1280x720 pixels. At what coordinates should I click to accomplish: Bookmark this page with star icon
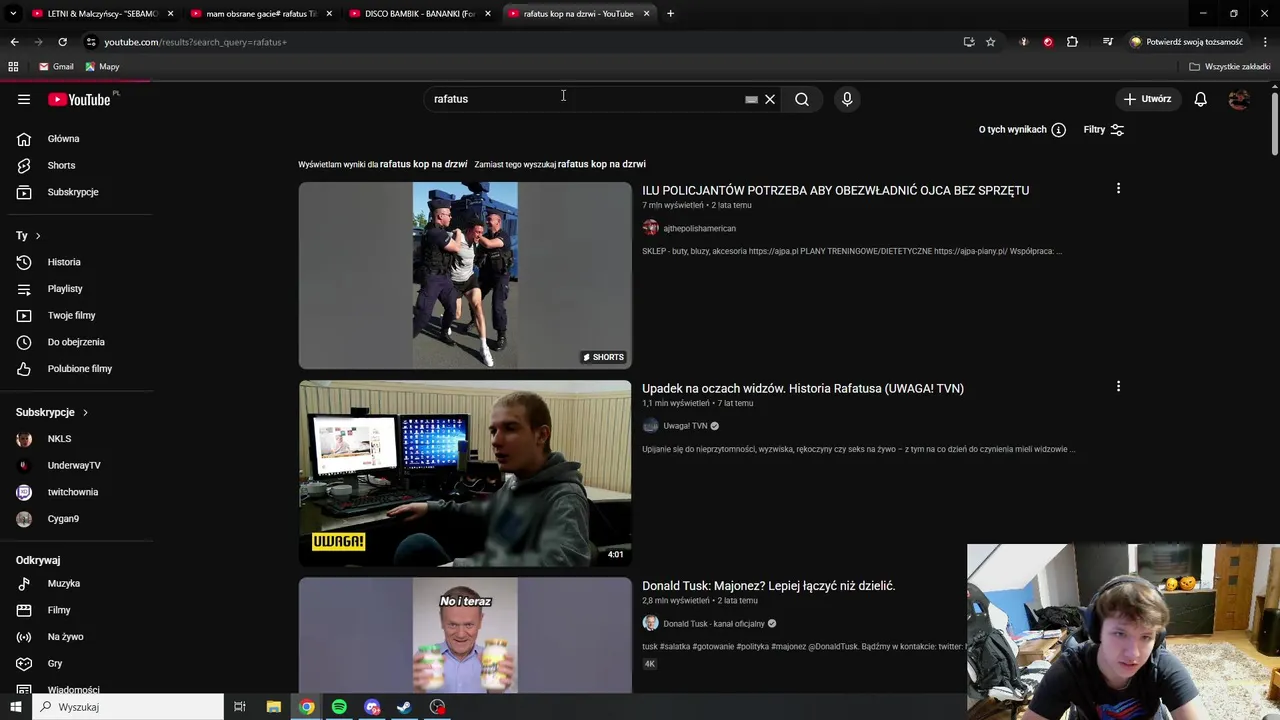coord(990,42)
